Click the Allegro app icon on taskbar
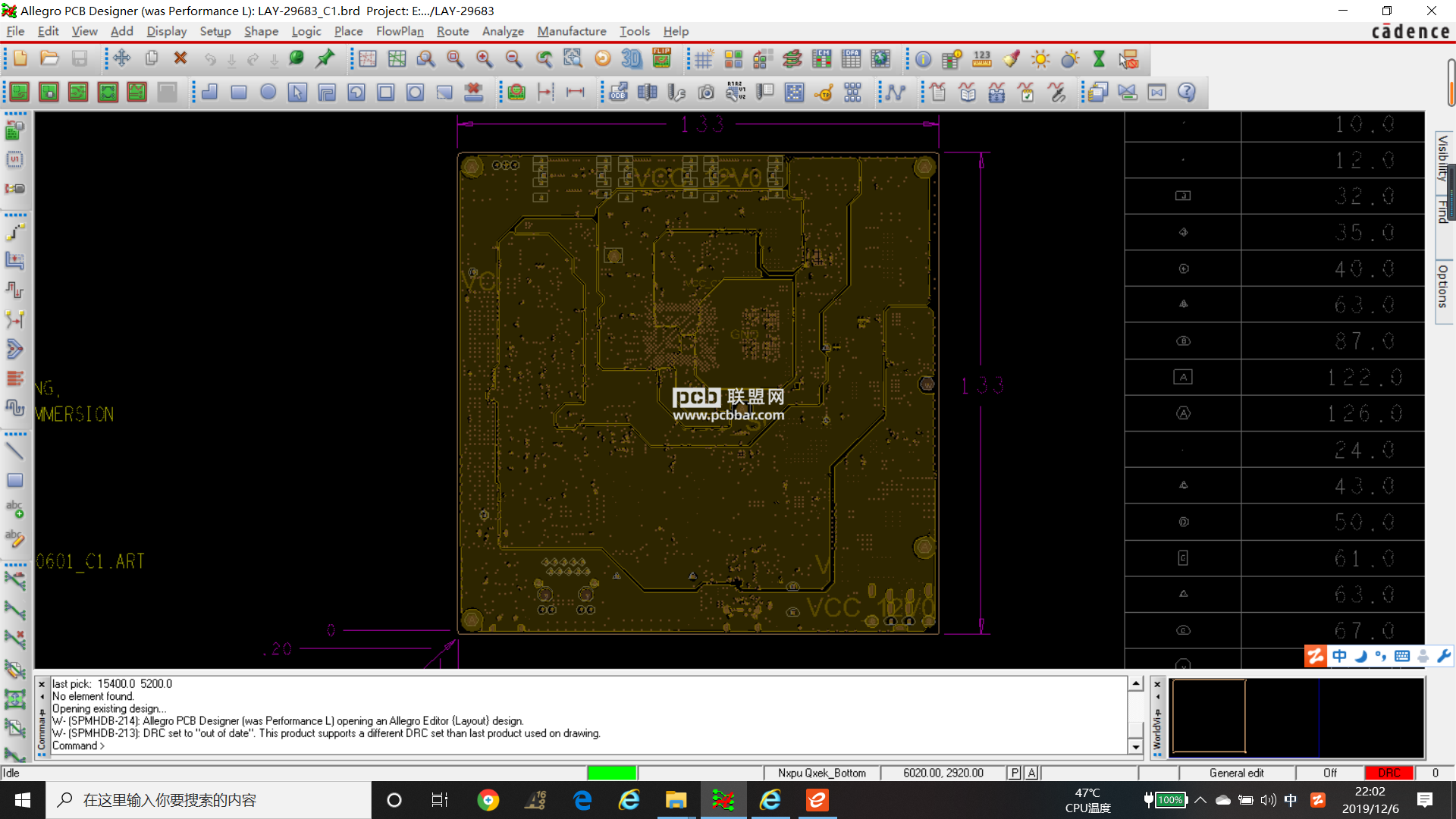 [x=723, y=800]
